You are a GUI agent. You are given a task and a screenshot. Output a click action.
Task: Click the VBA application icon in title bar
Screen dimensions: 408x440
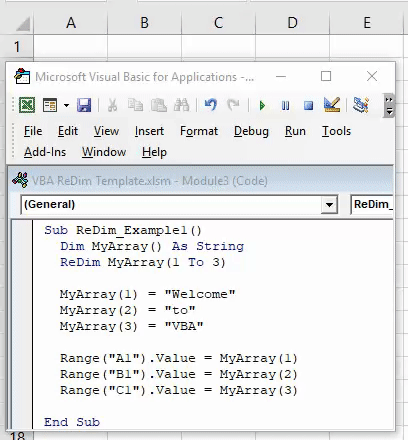pyautogui.click(x=22, y=77)
